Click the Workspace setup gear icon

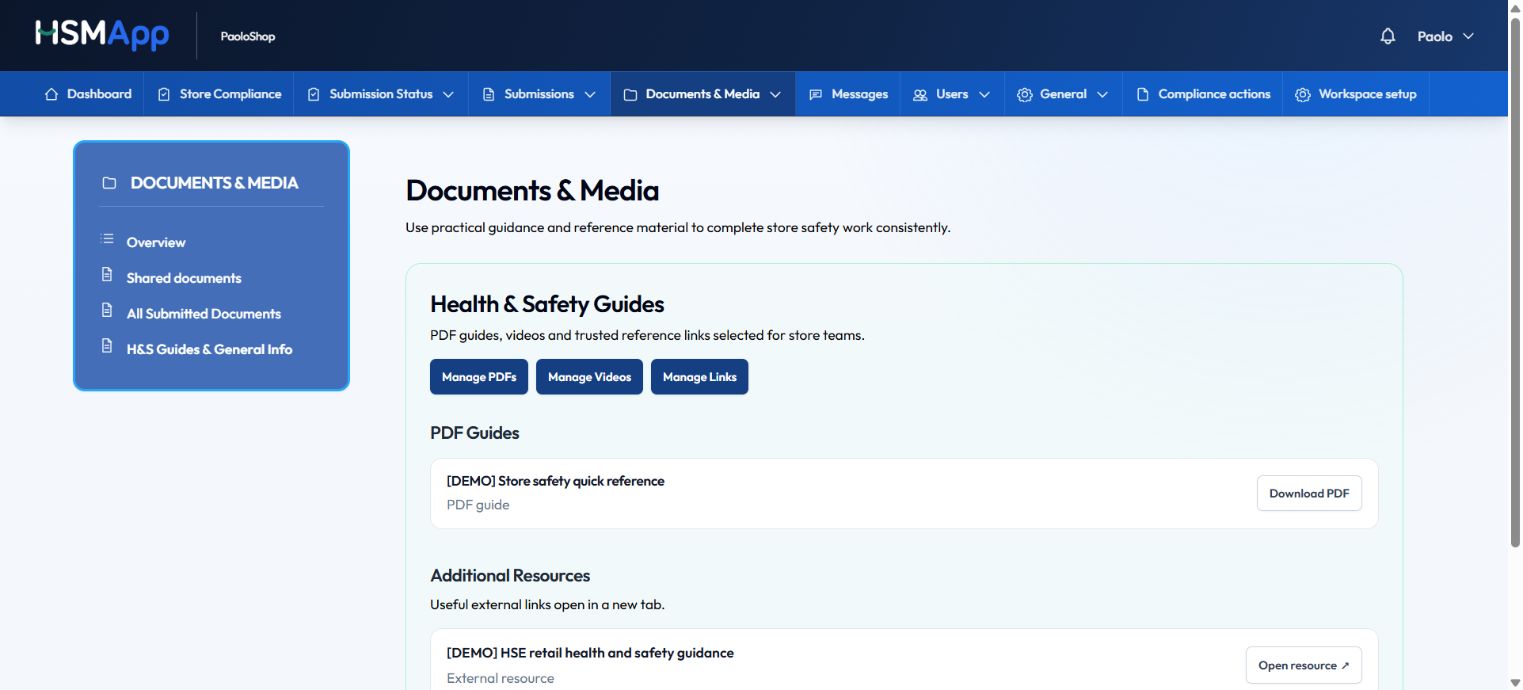pyautogui.click(x=1303, y=94)
